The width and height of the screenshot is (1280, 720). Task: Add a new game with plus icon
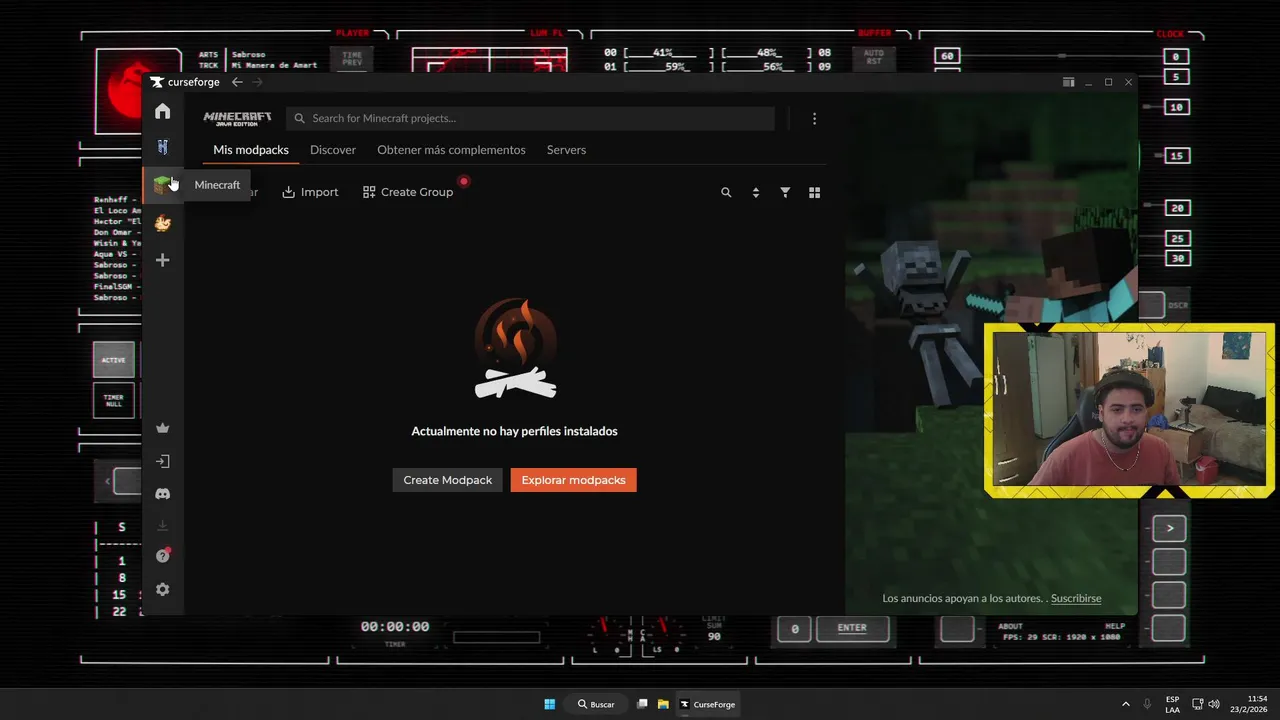tap(162, 260)
